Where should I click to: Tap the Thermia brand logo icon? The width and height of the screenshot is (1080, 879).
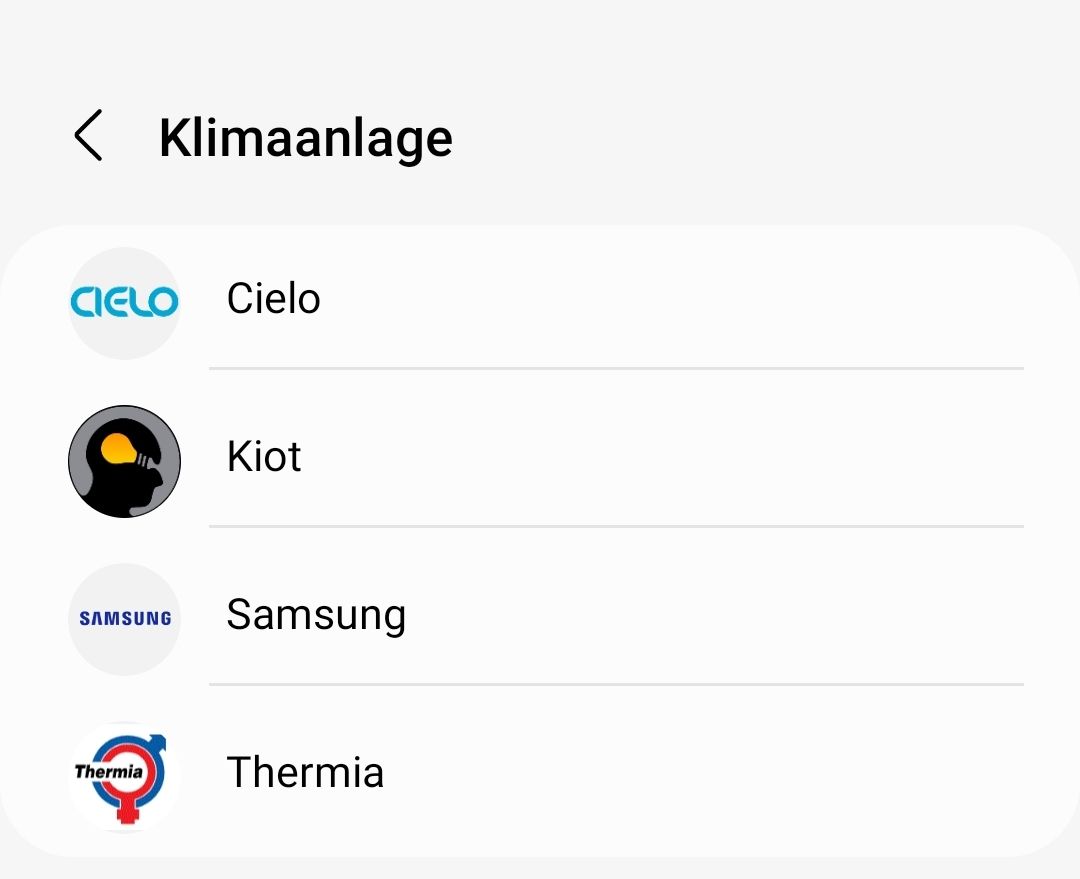(x=125, y=776)
